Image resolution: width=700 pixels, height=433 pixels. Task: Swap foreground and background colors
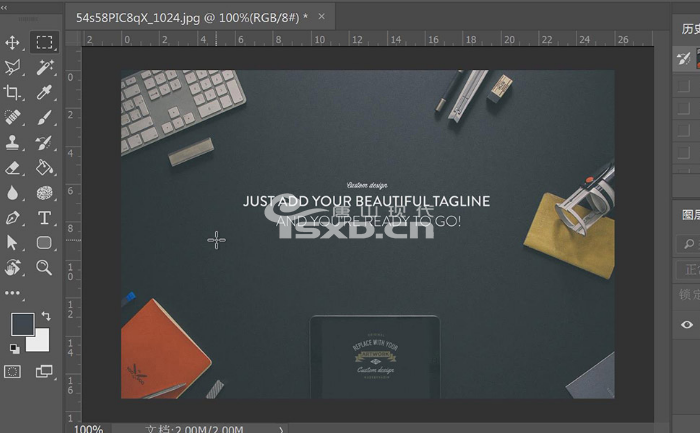[46, 316]
